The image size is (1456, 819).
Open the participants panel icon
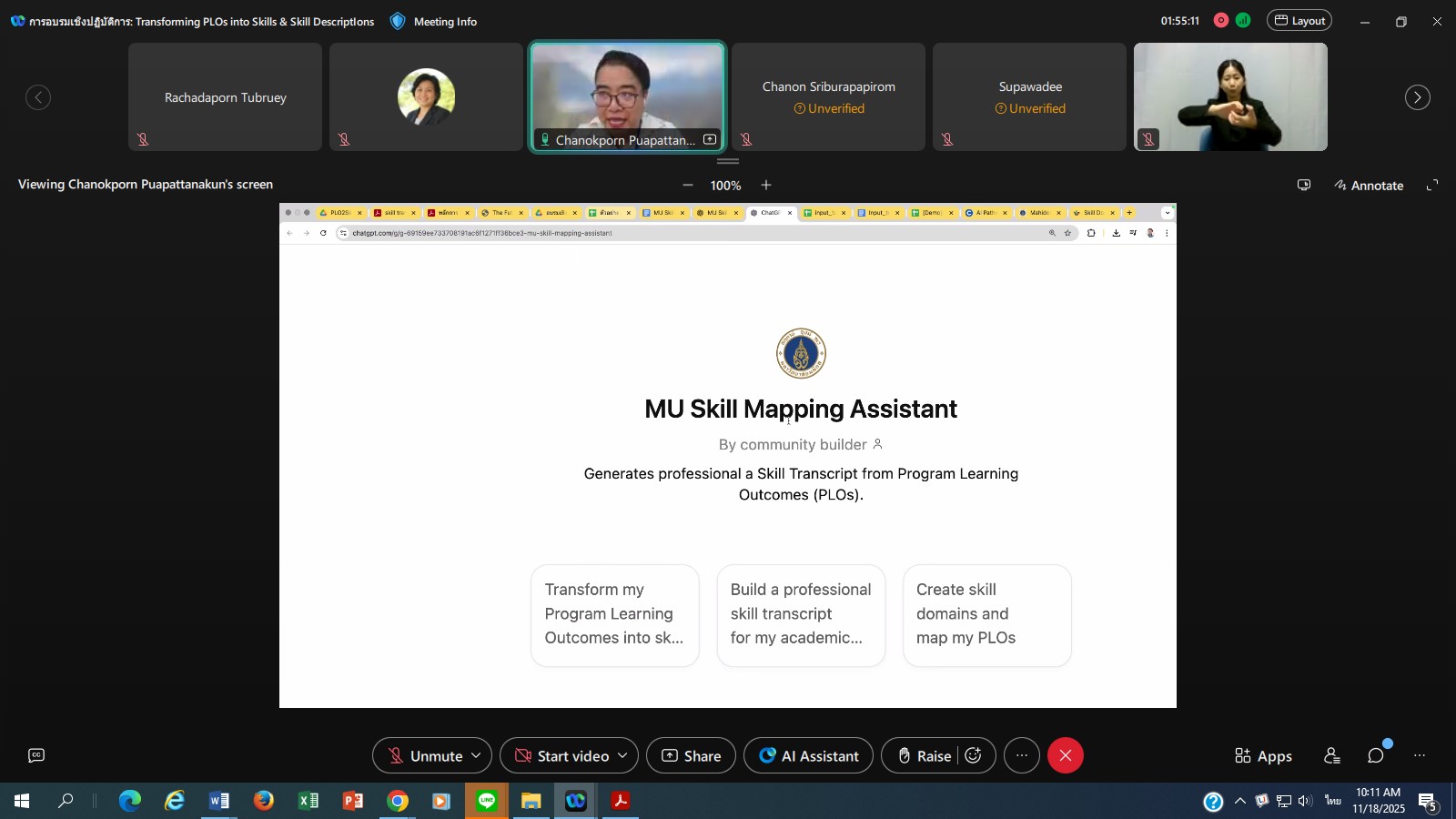(1331, 755)
